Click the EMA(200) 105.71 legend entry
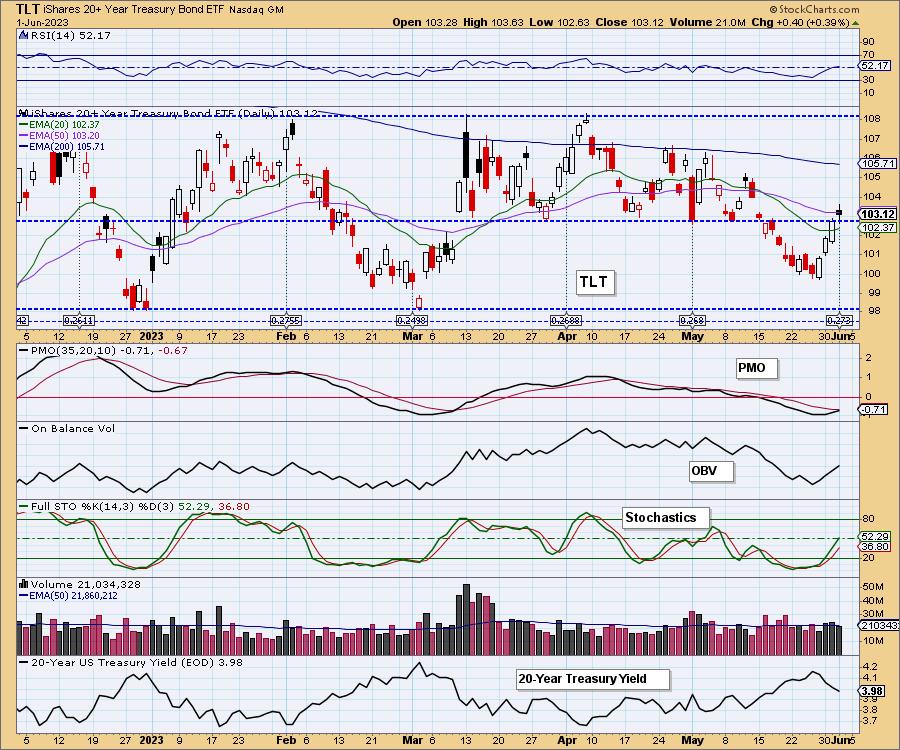 click(61, 146)
